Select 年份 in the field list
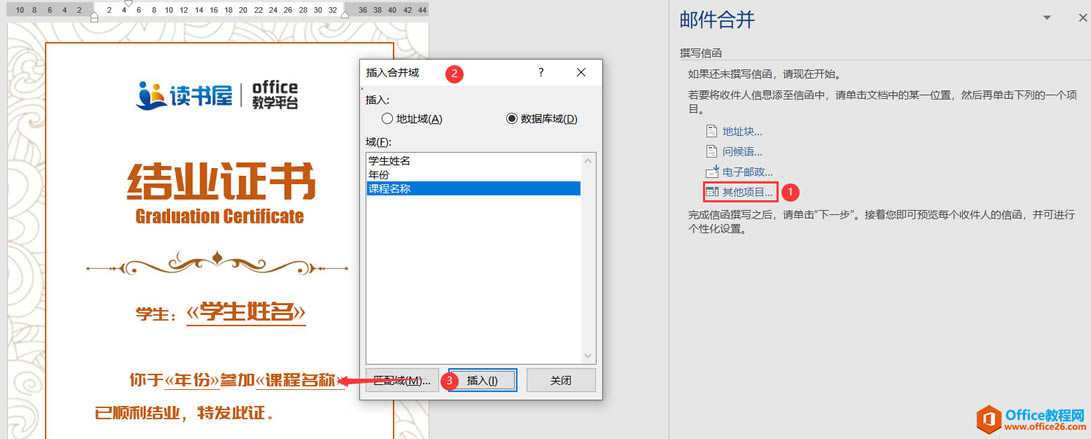1091x439 pixels. (473, 175)
